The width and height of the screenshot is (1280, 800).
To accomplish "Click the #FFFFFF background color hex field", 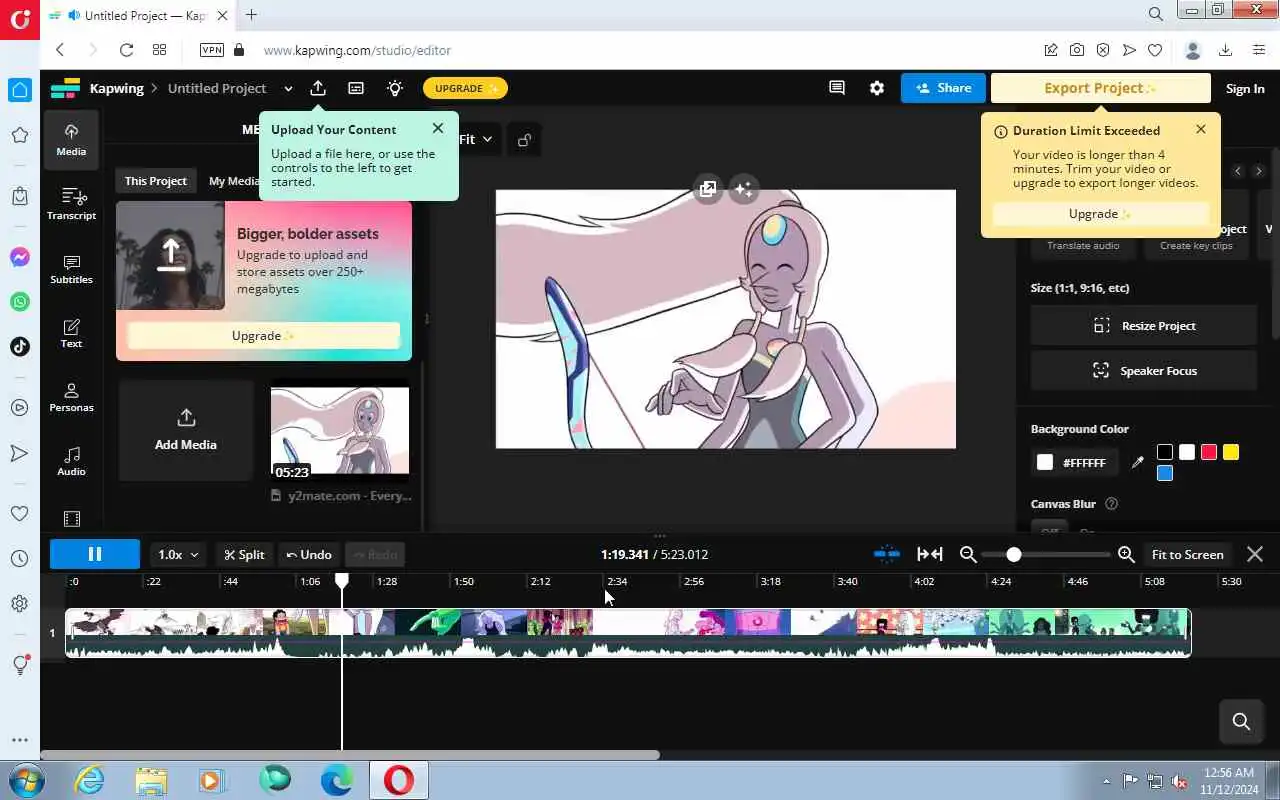I will 1075,462.
